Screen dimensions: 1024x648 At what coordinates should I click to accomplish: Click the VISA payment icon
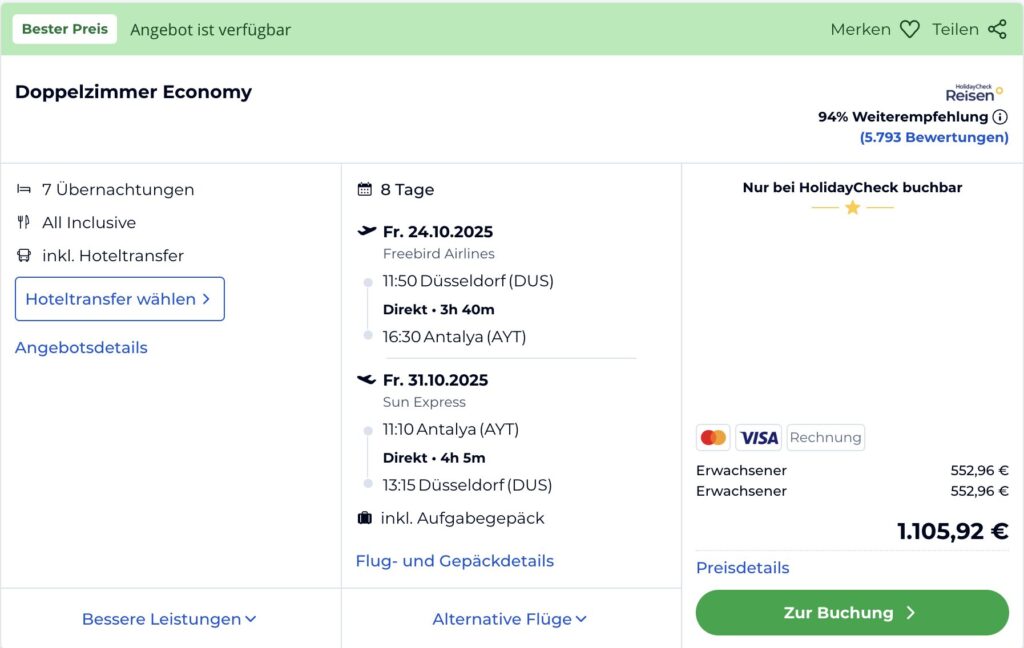759,437
